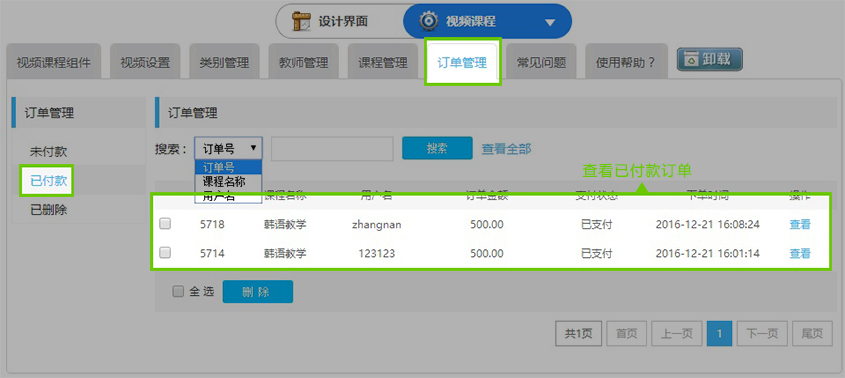Image resolution: width=845 pixels, height=378 pixels.
Task: Tick the checkbox for order 5714
Action: [x=165, y=252]
